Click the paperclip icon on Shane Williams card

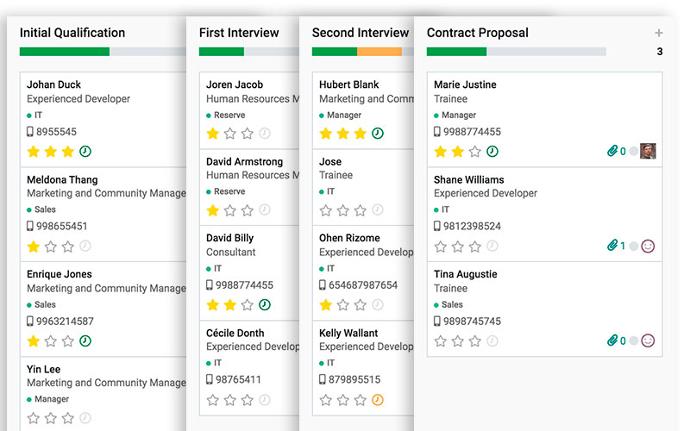612,245
